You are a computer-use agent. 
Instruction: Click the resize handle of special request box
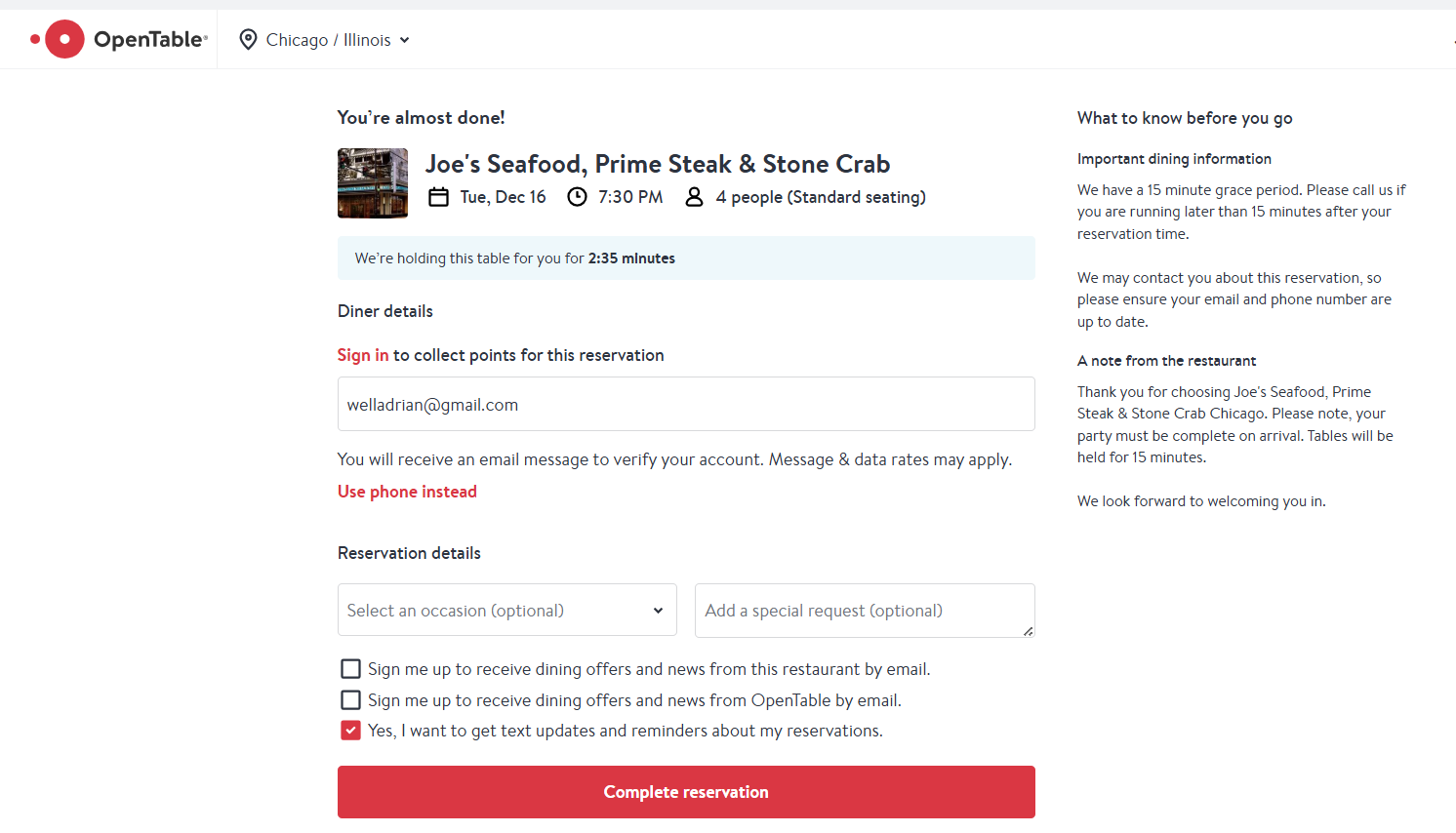(1029, 631)
